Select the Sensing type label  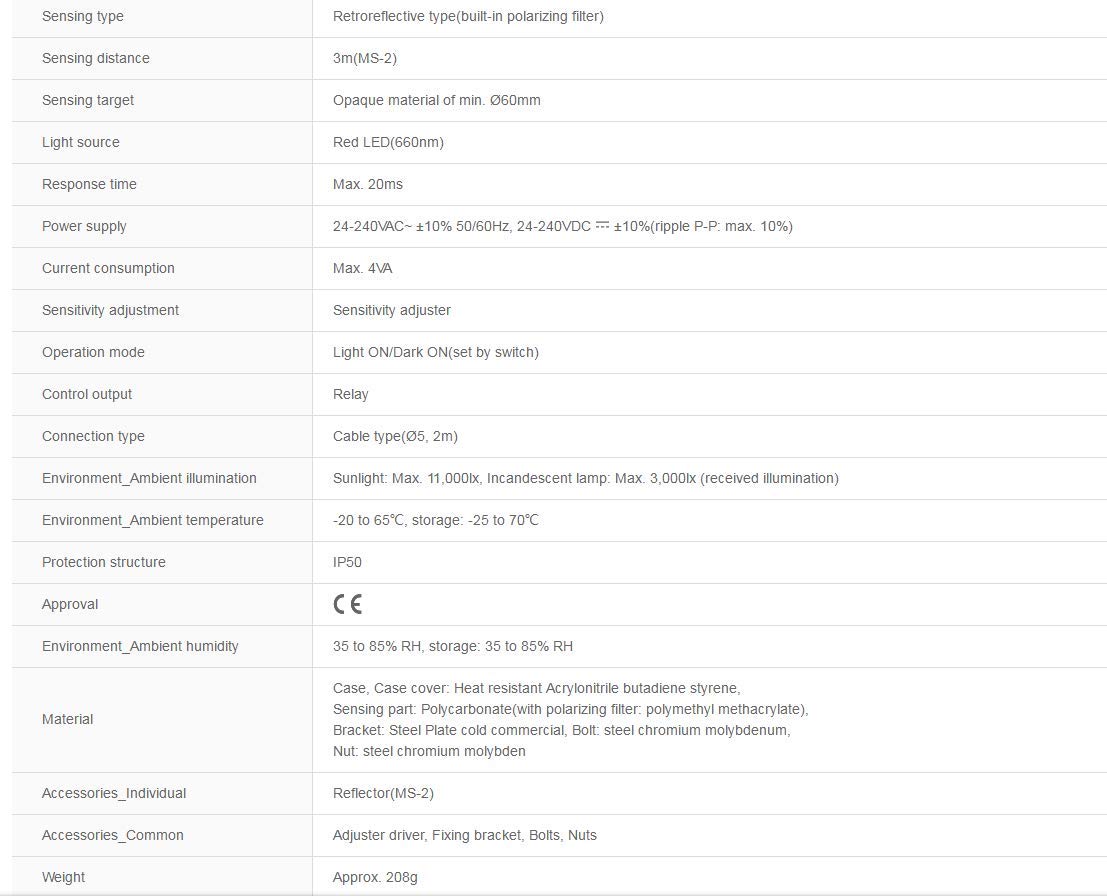(x=83, y=16)
